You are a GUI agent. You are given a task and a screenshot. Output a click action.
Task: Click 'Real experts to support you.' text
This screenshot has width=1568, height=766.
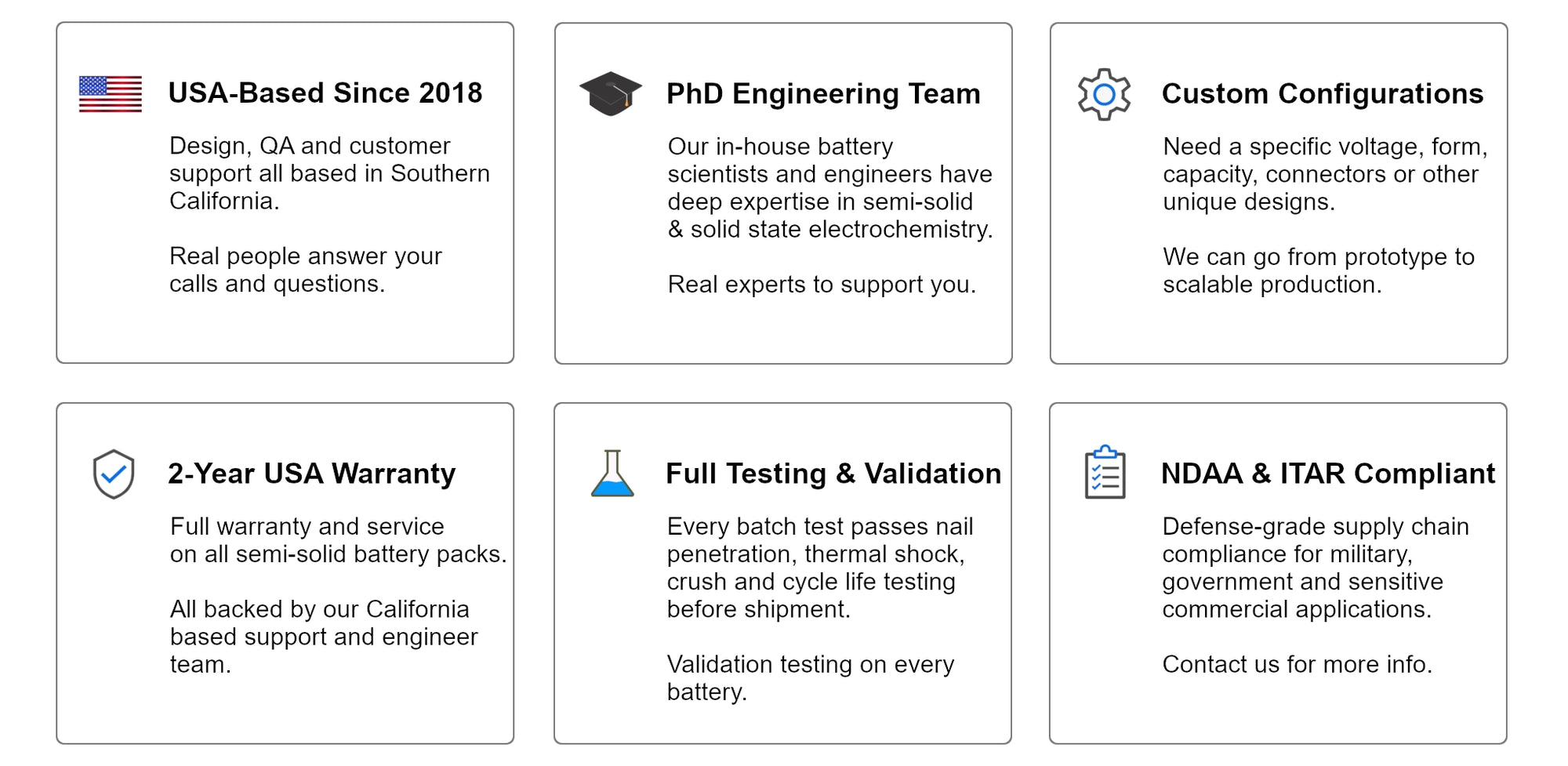[821, 284]
